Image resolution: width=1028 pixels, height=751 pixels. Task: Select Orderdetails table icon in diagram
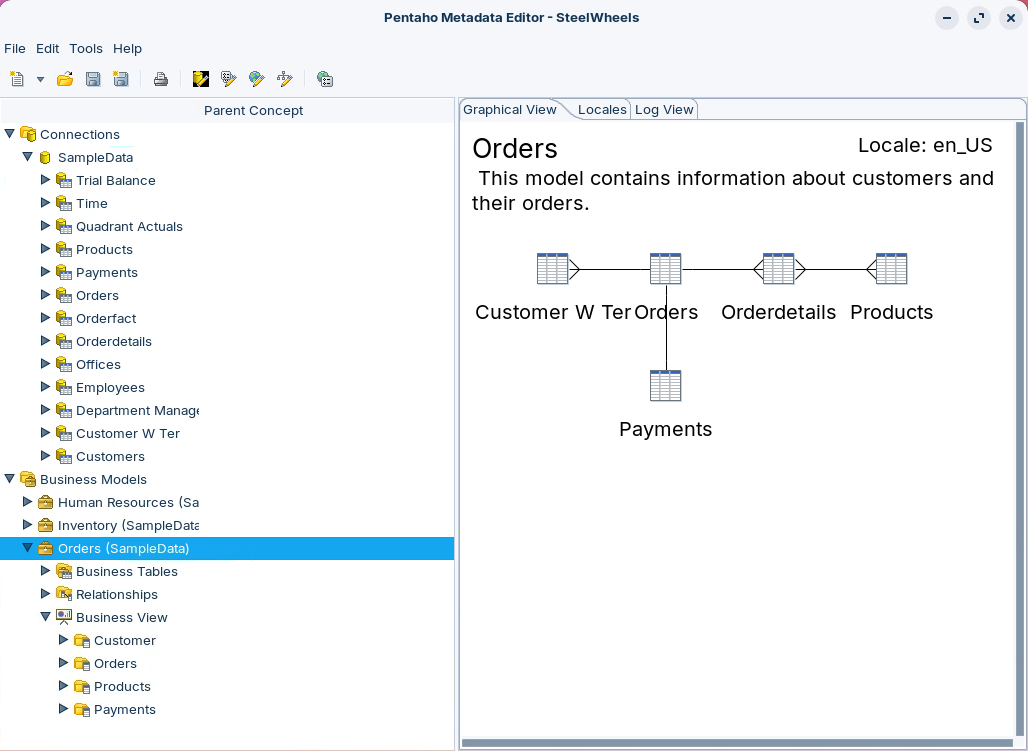click(779, 269)
